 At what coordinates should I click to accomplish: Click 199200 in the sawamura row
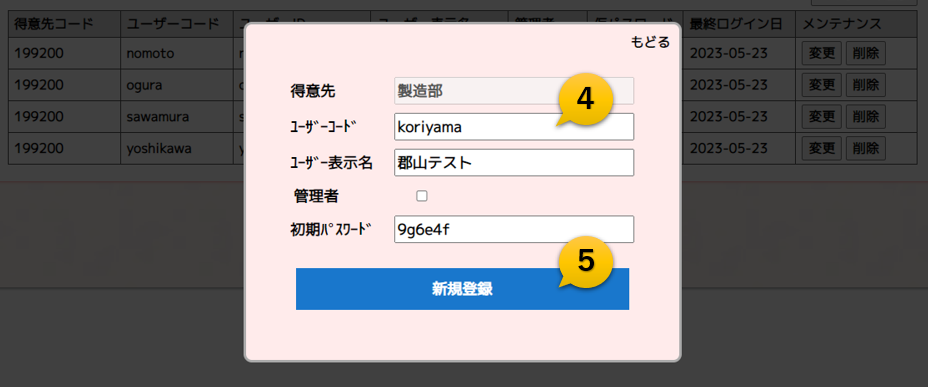pos(39,117)
